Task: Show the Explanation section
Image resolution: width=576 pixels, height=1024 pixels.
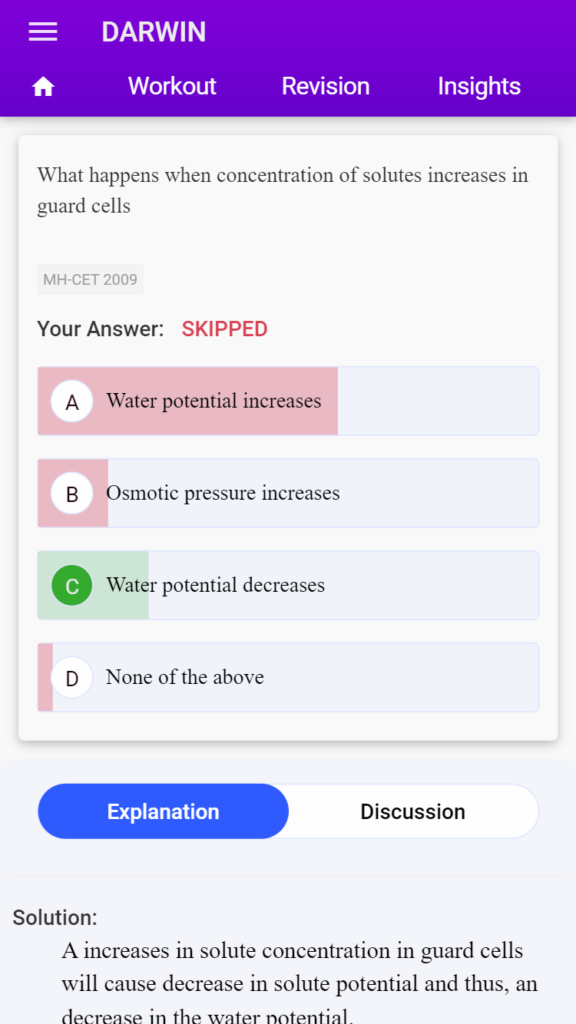Action: pyautogui.click(x=163, y=811)
